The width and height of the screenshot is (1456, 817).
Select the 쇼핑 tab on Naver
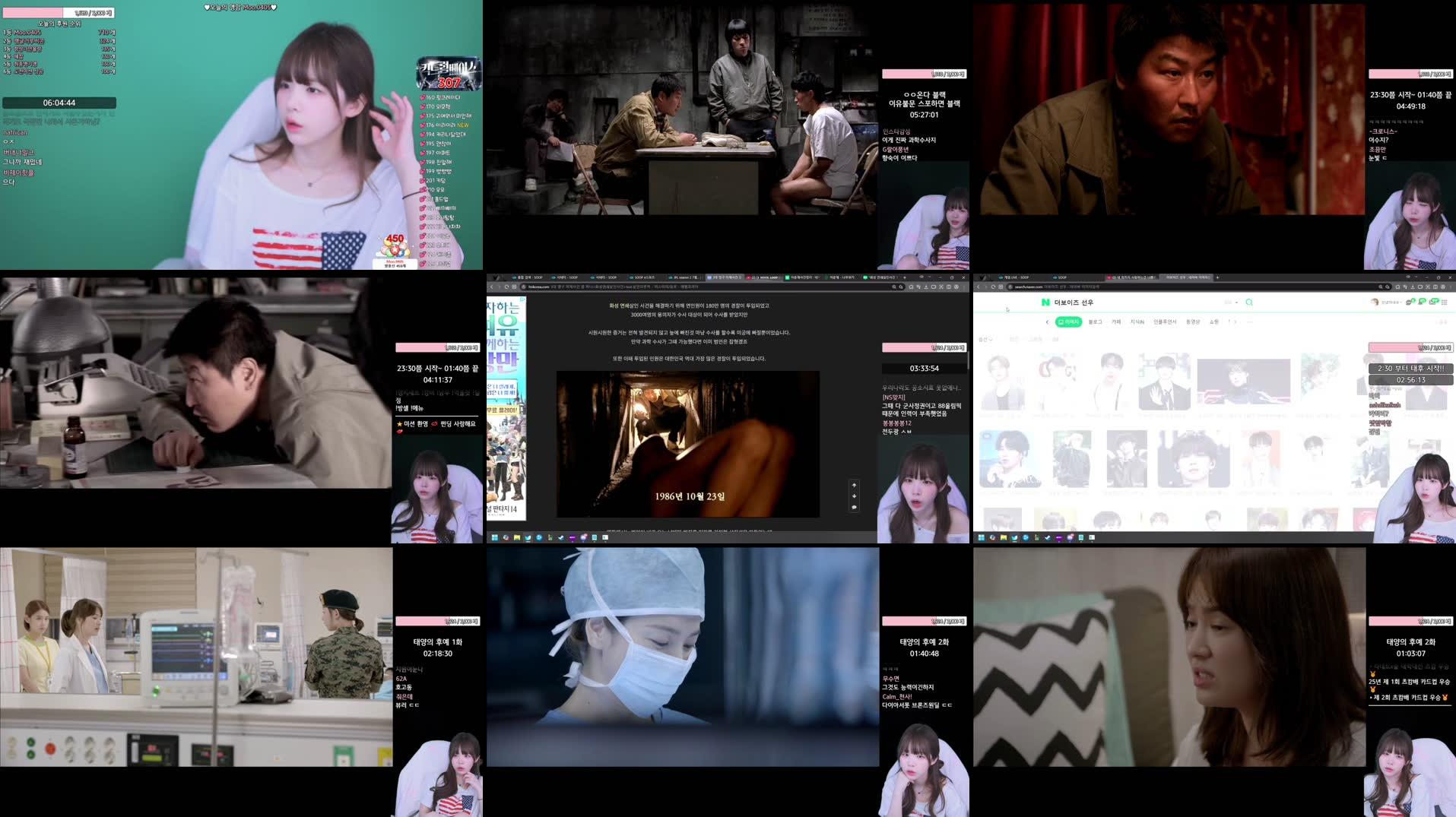pos(1214,322)
